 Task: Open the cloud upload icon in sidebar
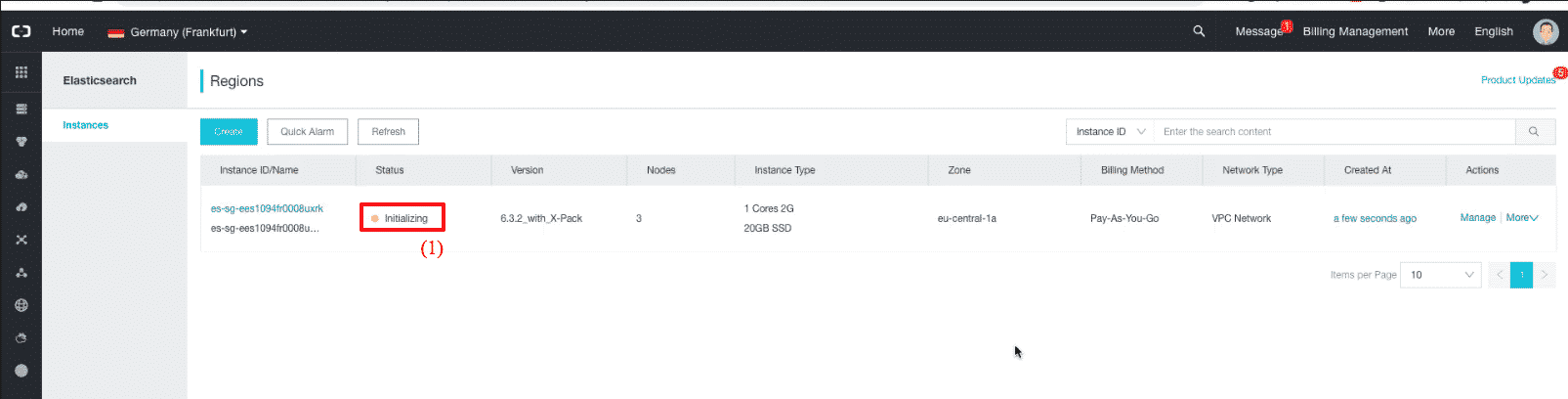point(21,207)
